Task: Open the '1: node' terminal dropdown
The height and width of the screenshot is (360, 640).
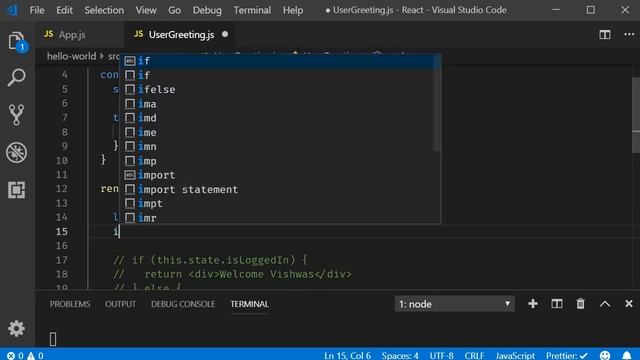Action: 454,304
